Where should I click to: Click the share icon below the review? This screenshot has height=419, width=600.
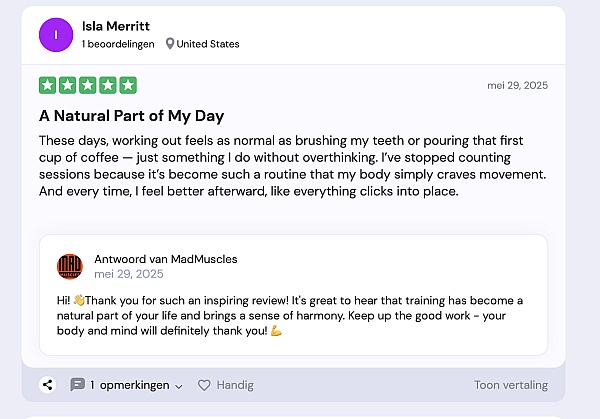(47, 385)
